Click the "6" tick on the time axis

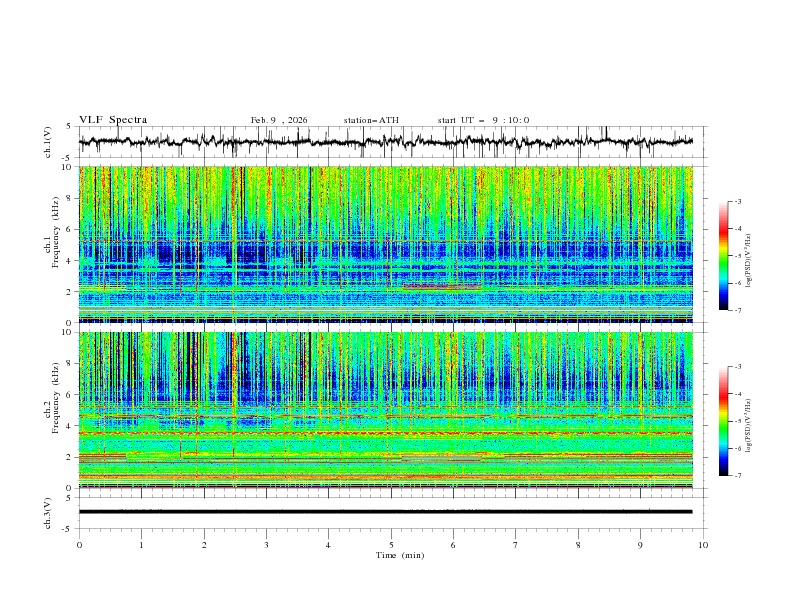[453, 545]
